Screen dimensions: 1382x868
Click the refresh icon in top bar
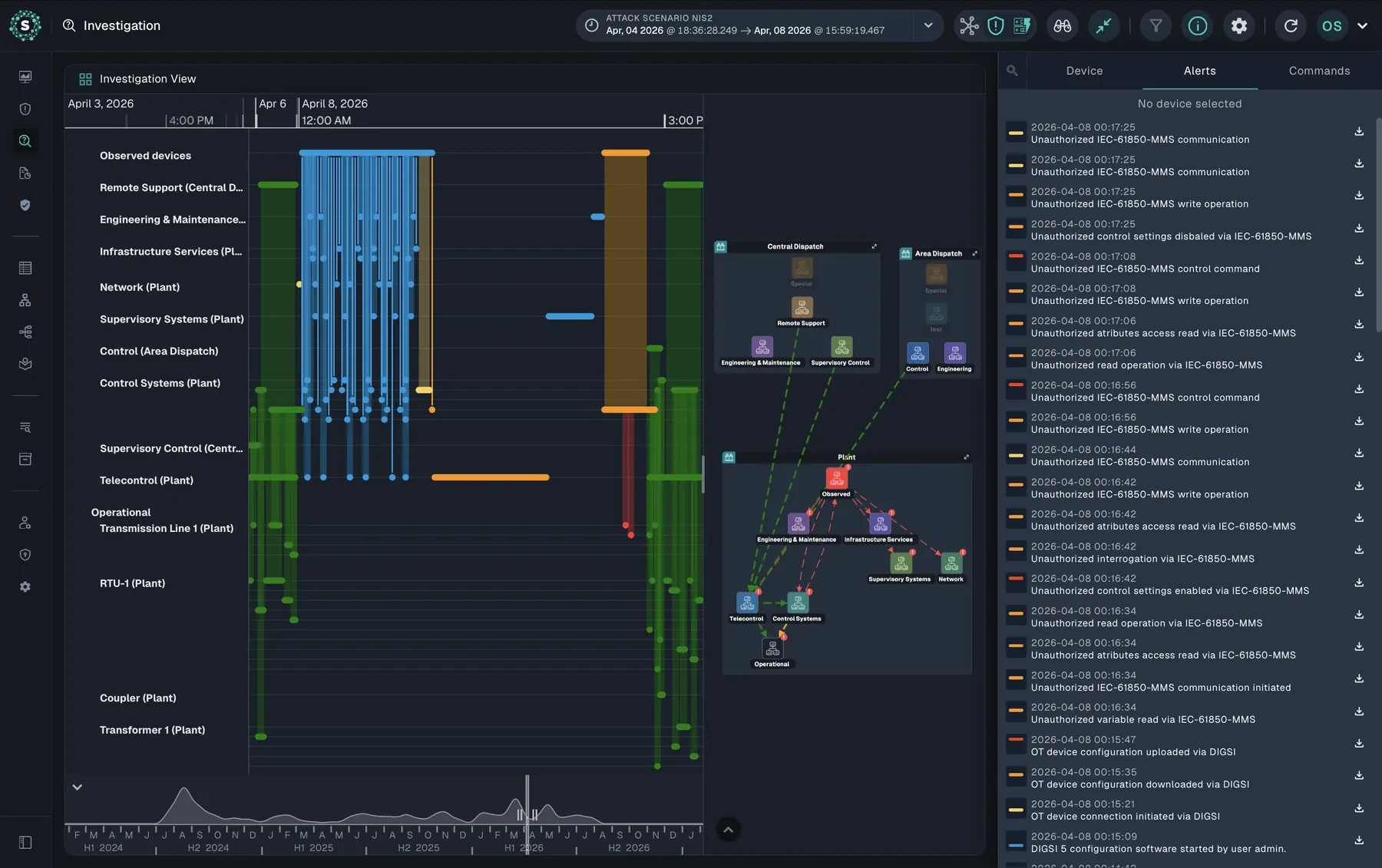pos(1291,26)
